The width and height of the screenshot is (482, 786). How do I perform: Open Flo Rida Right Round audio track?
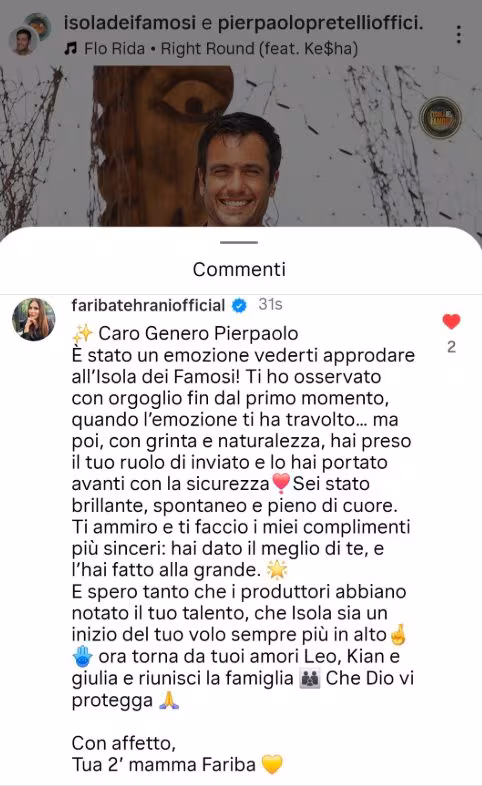[x=221, y=49]
